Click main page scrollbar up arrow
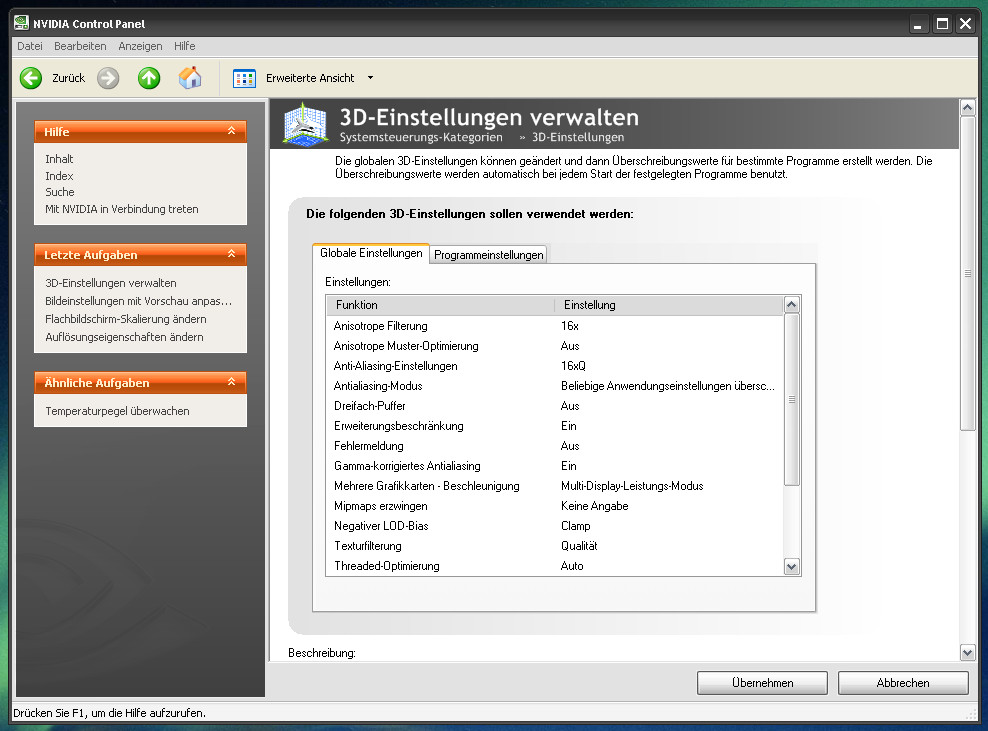Image resolution: width=988 pixels, height=731 pixels. 967,108
